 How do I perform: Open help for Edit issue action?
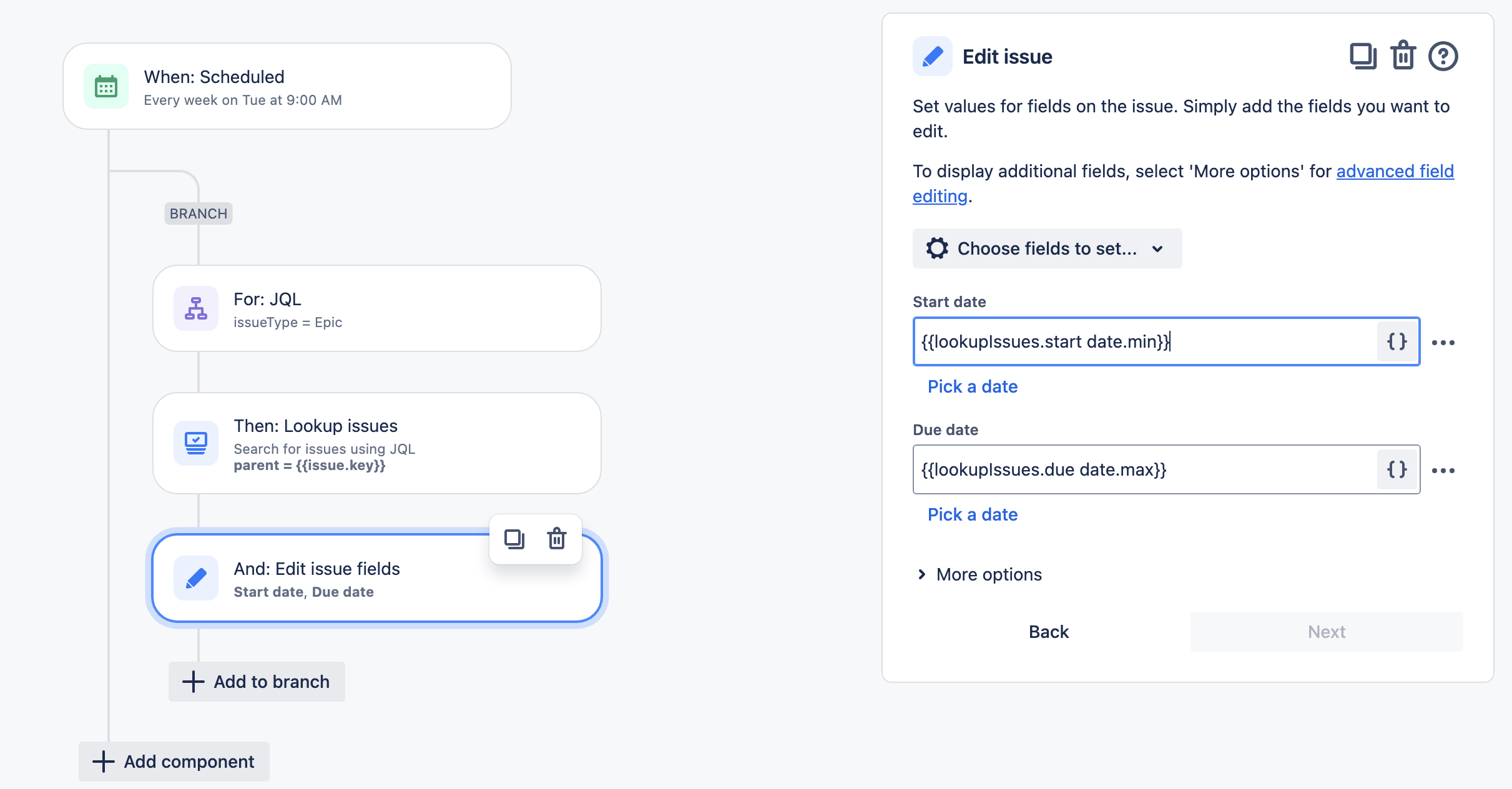point(1443,56)
